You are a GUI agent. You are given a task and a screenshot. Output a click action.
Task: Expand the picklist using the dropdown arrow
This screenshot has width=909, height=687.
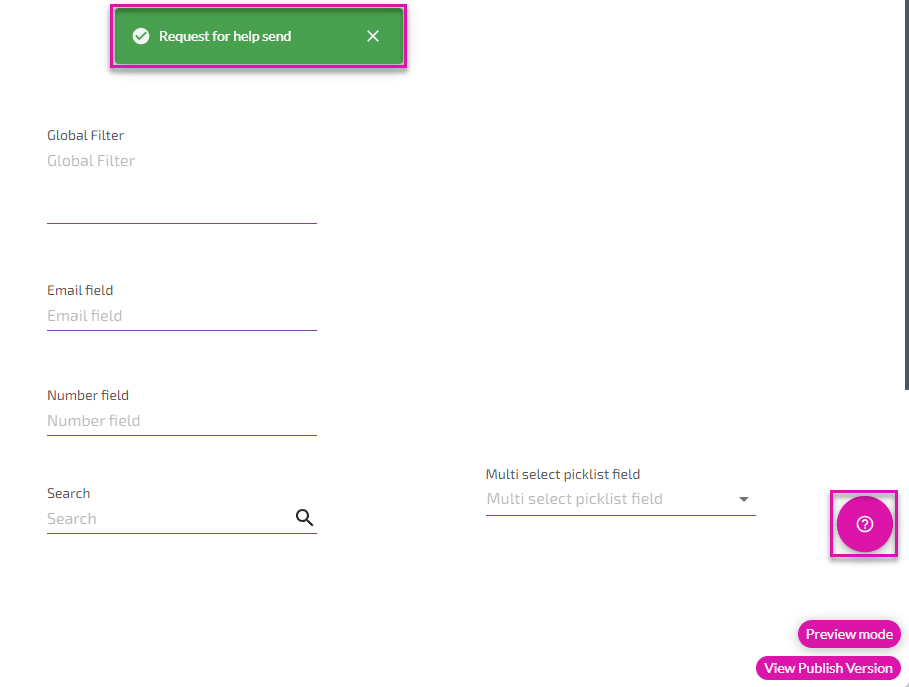[743, 499]
